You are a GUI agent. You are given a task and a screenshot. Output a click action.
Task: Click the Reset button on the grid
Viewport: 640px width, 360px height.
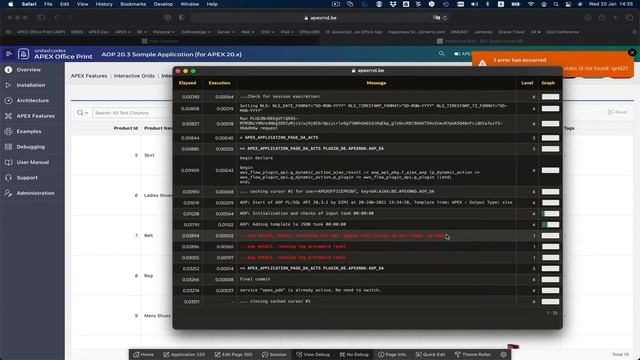618,112
